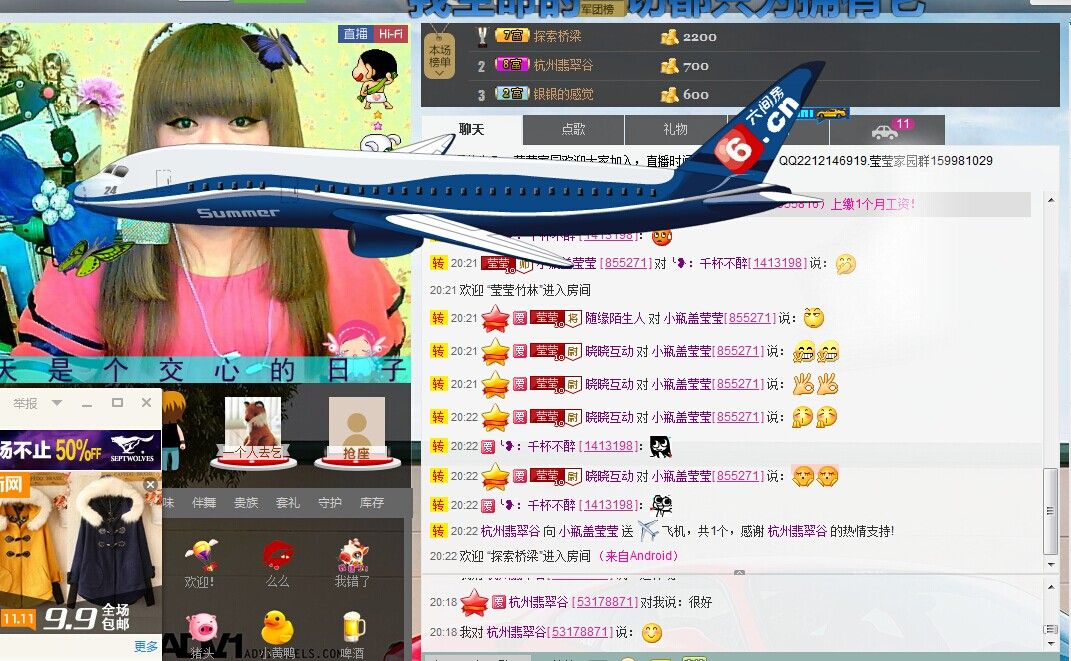
Task: Click [53178871] in the 对我说：很好 message
Action: coord(604,602)
